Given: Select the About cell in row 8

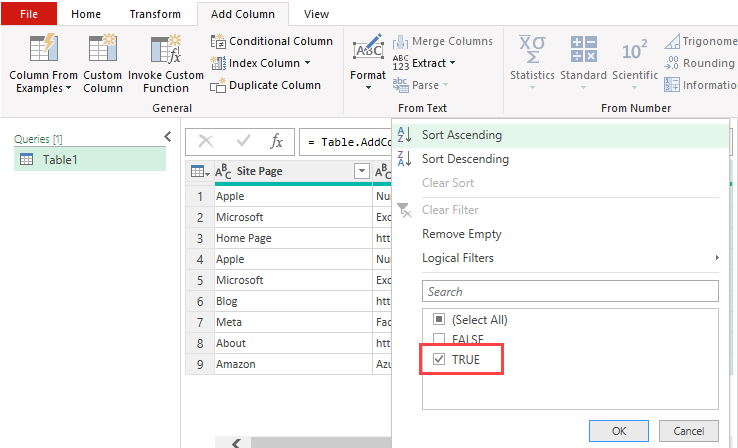Looking at the screenshot, I should pos(293,343).
